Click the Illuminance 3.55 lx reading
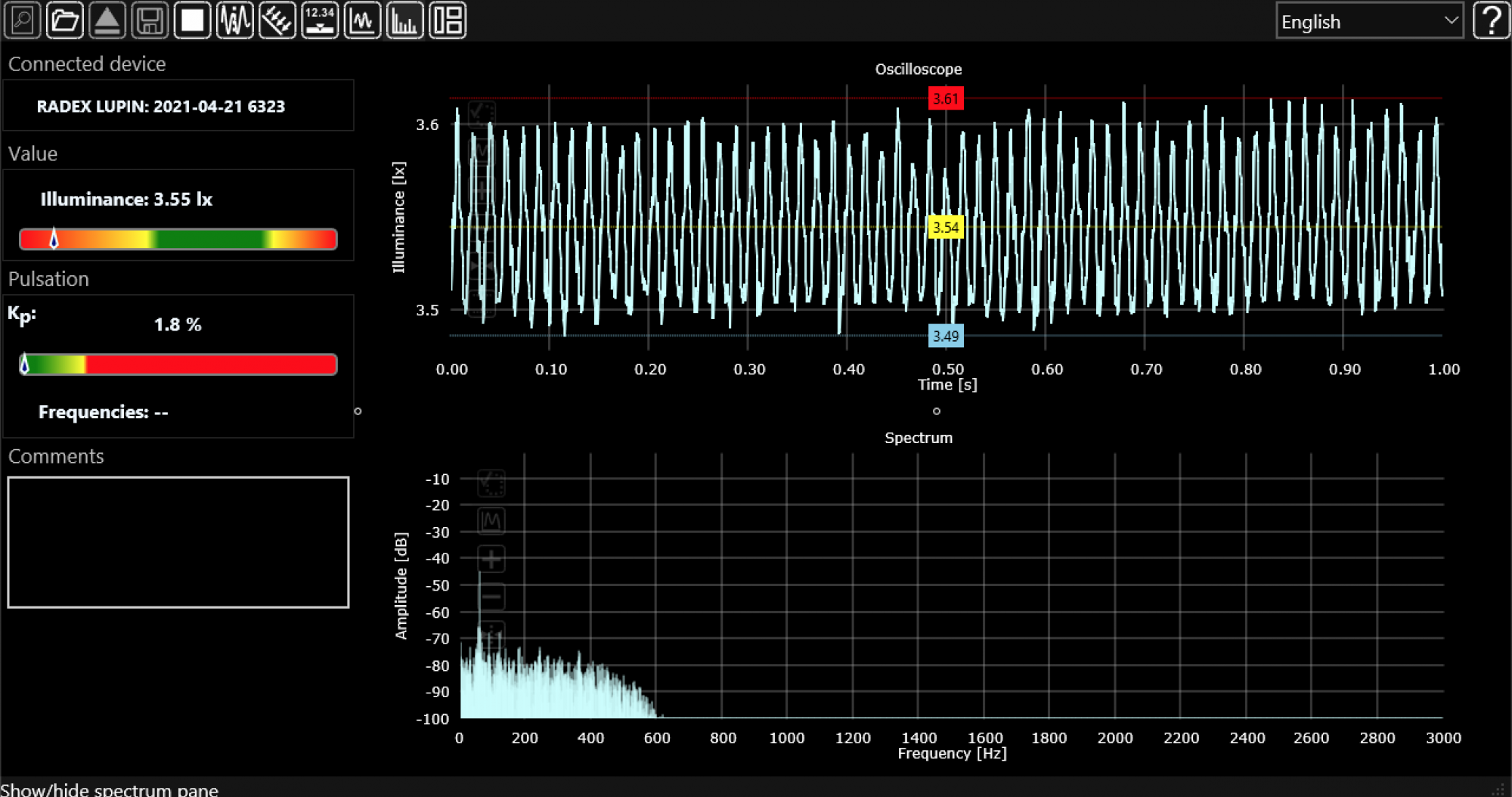This screenshot has width=1512, height=797. coord(126,199)
